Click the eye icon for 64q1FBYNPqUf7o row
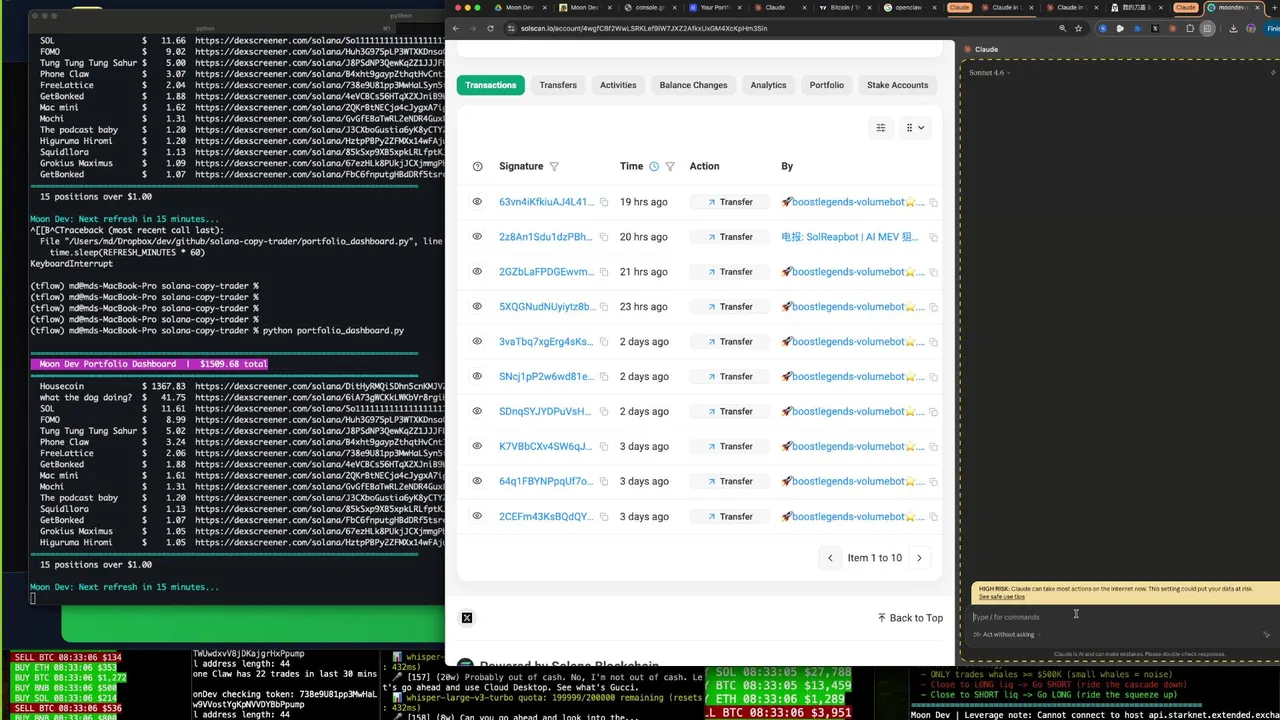The image size is (1280, 720). tap(477, 481)
